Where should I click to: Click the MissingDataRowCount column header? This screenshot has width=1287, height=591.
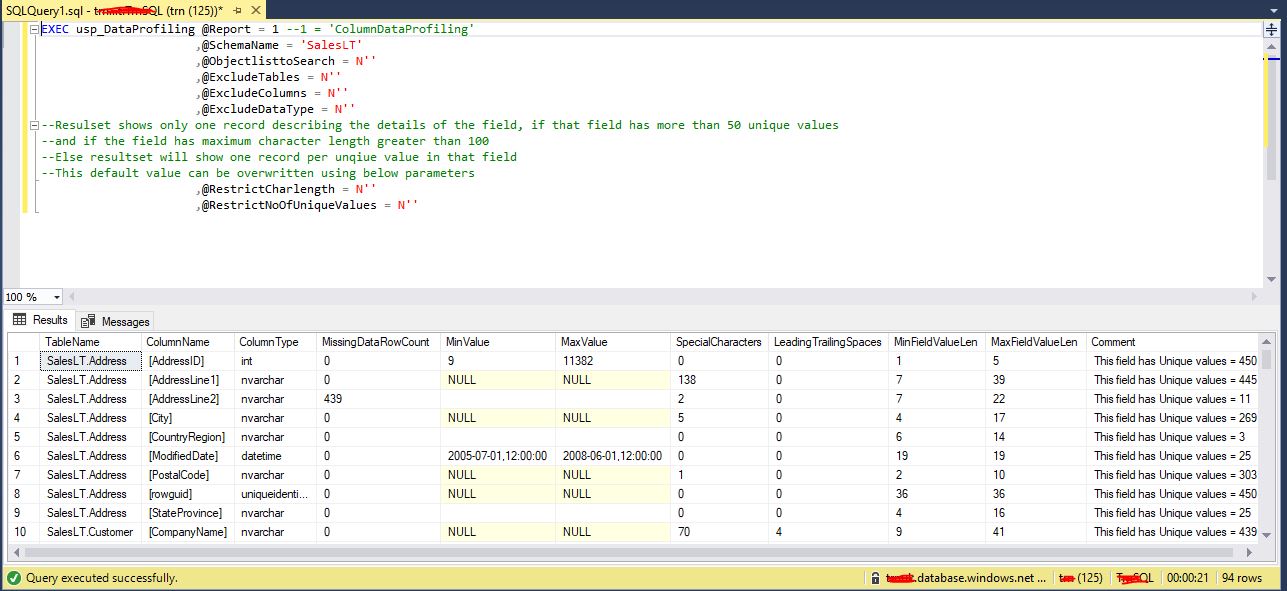click(x=379, y=342)
